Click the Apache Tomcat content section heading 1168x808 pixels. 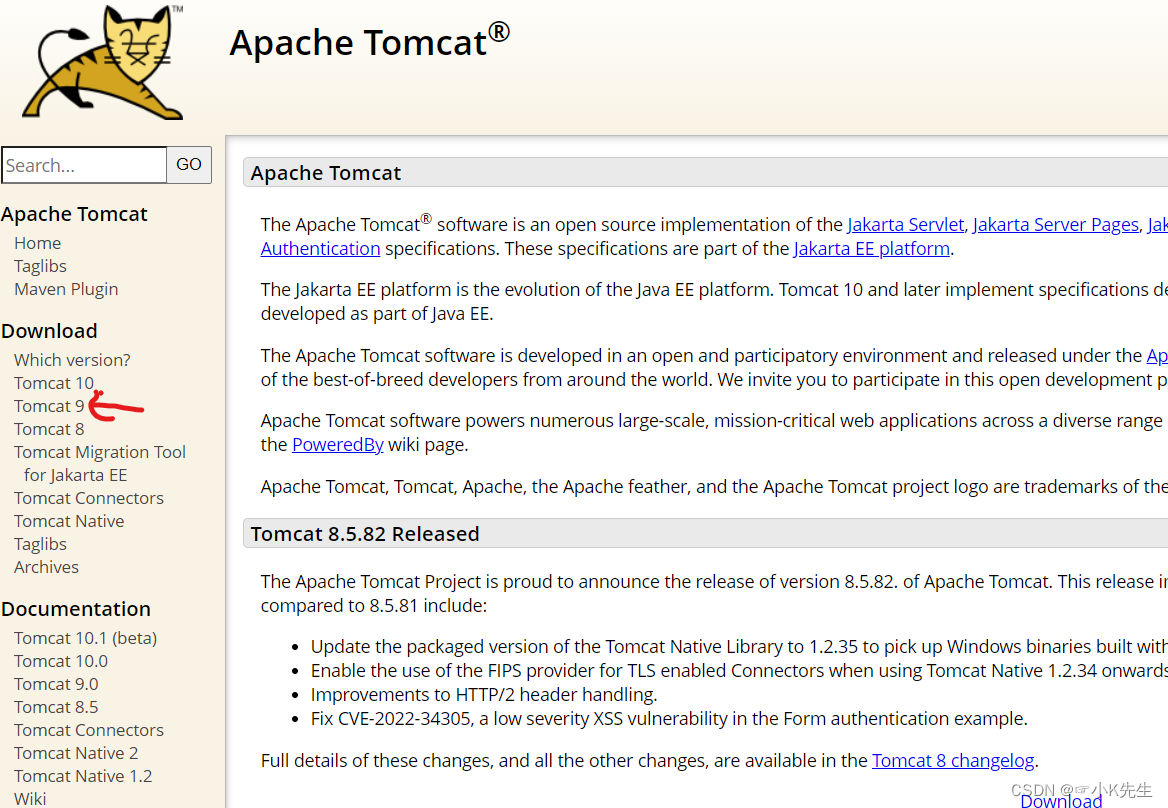[326, 173]
